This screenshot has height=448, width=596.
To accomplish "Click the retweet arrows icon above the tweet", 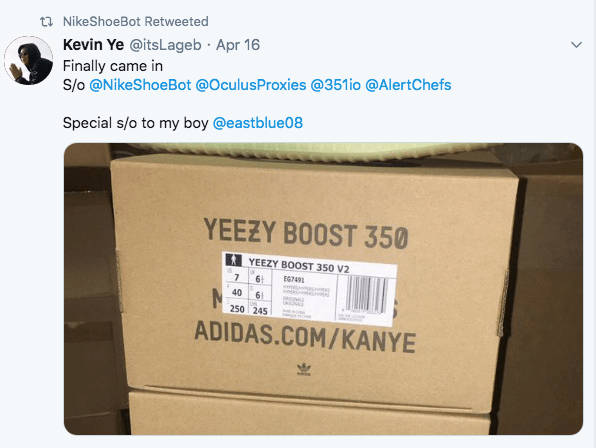I will [46, 22].
